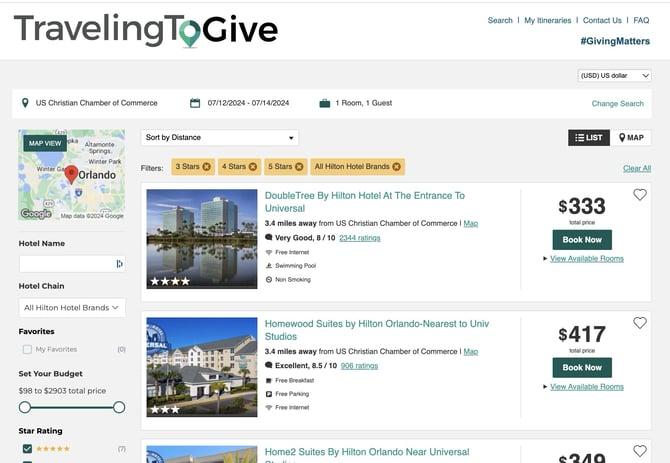Image resolution: width=670 pixels, height=463 pixels.
Task: Click Clear All filters link
Action: (x=637, y=168)
